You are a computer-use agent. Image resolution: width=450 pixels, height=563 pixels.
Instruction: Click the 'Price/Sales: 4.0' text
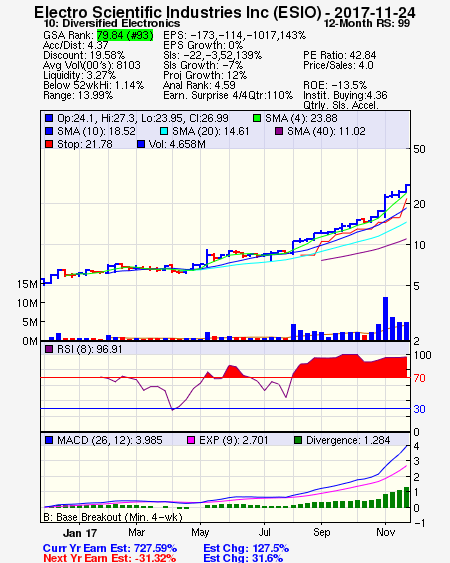tap(338, 65)
